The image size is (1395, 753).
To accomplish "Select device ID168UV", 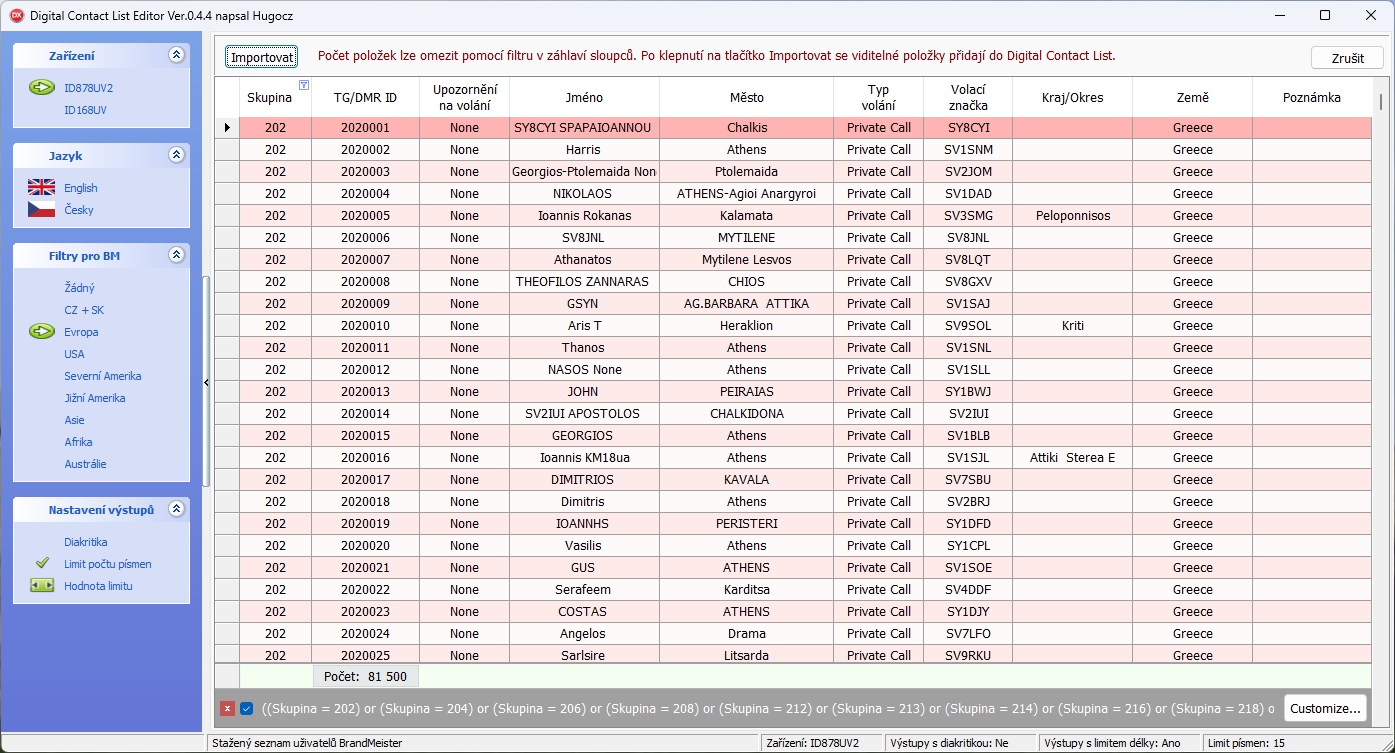I will [85, 109].
